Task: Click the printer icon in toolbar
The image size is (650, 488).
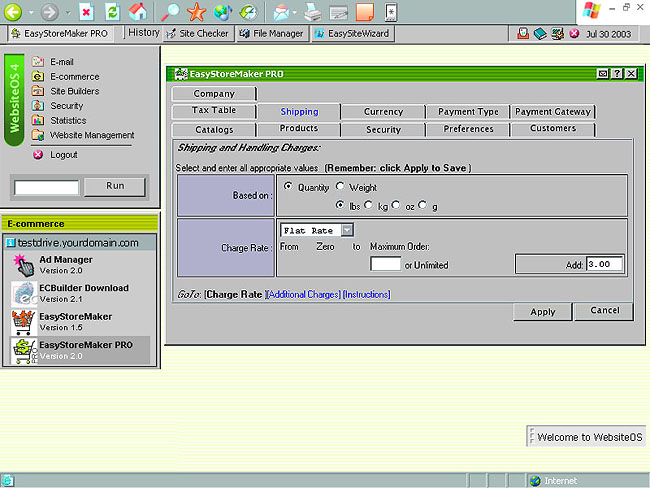Action: pos(311,12)
